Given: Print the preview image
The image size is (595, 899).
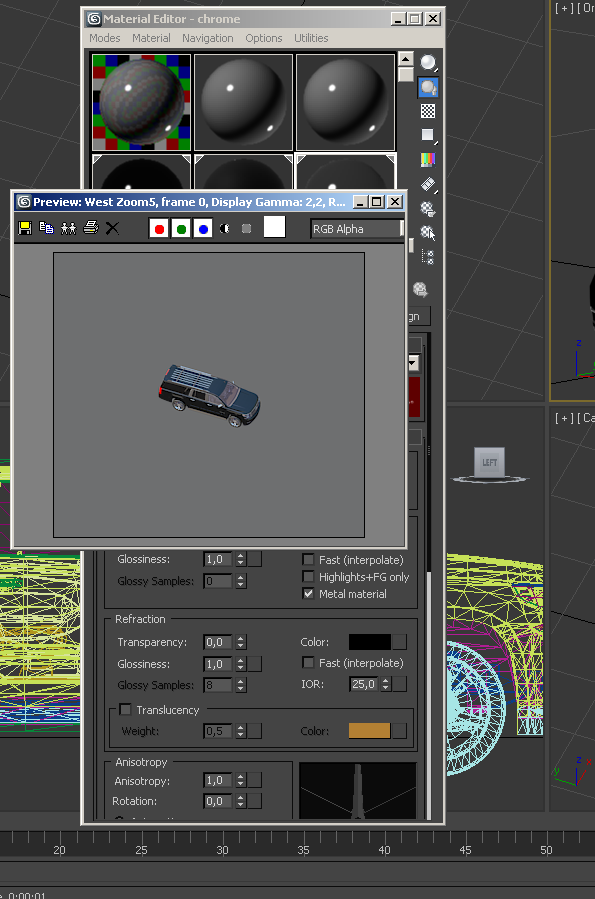Looking at the screenshot, I should pyautogui.click(x=91, y=228).
